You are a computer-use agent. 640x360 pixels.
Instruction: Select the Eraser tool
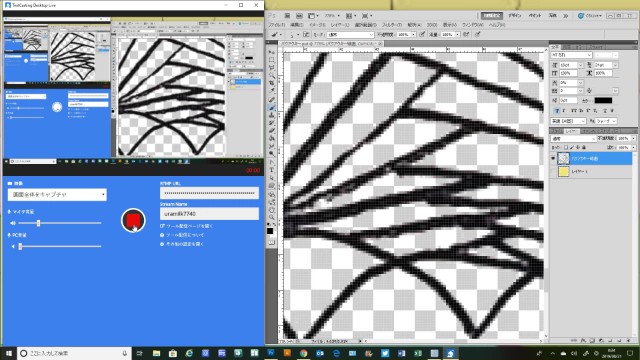coord(271,131)
